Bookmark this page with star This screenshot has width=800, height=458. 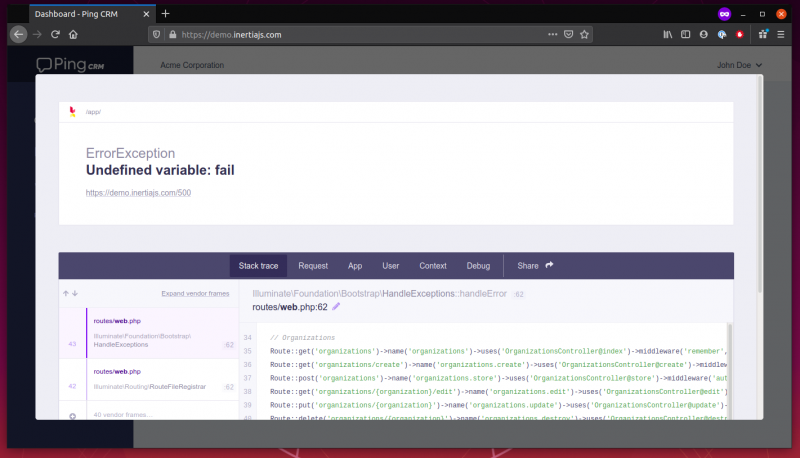pos(585,35)
